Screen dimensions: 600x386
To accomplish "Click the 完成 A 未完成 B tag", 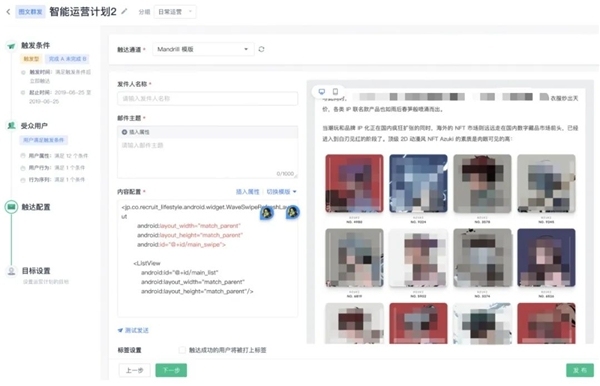I will point(67,59).
